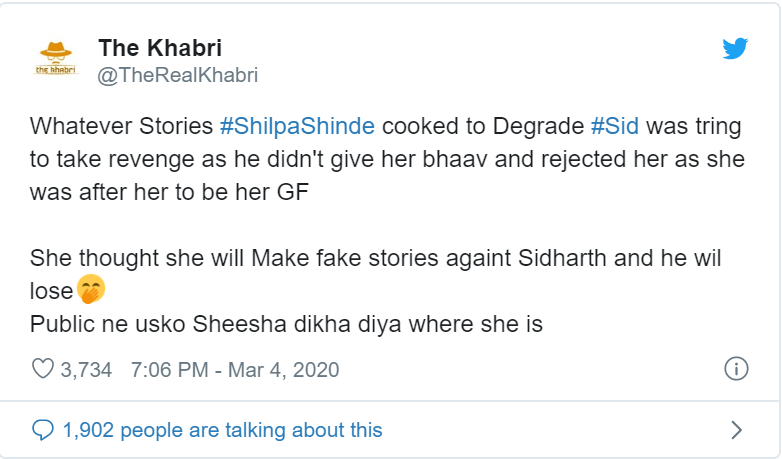
Task: Click the 'was after her to be her GF' line
Action: [169, 192]
